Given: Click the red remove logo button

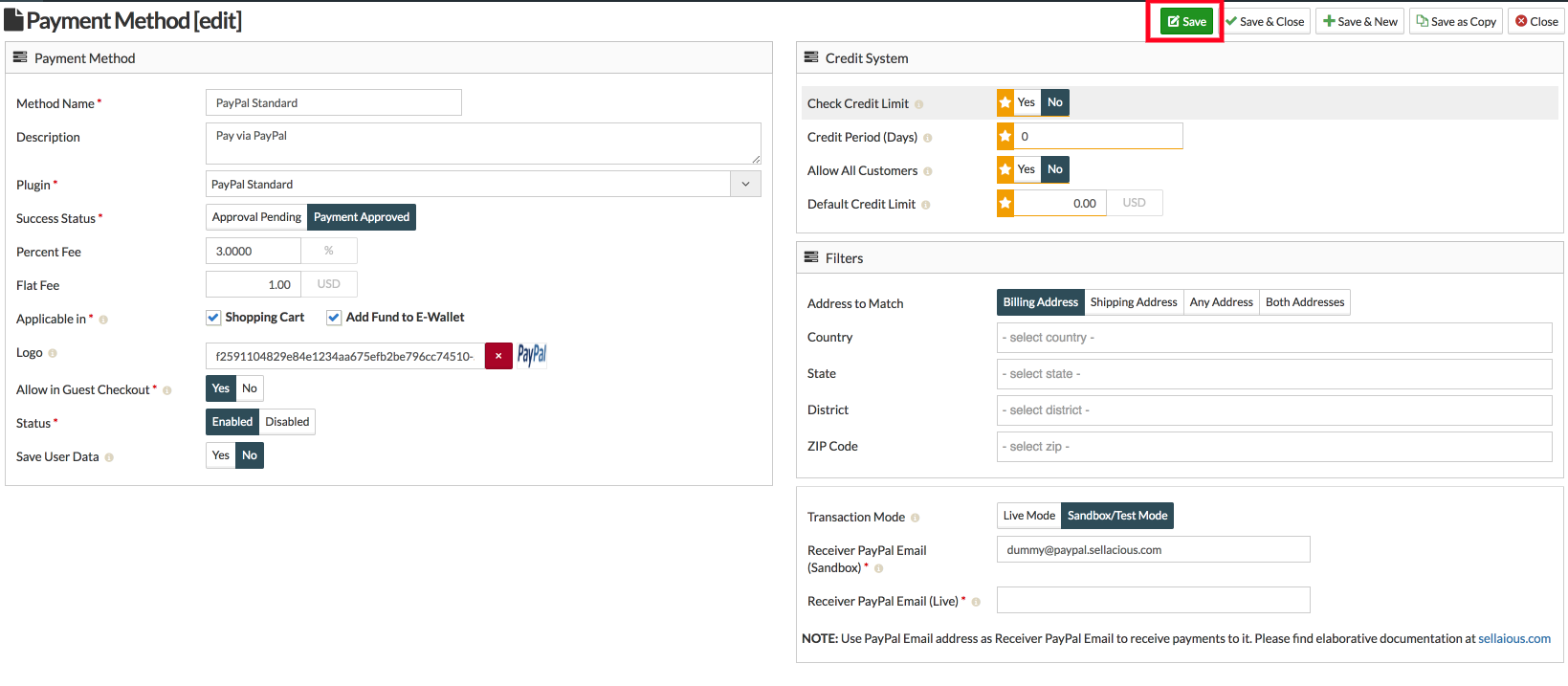Looking at the screenshot, I should [x=498, y=356].
